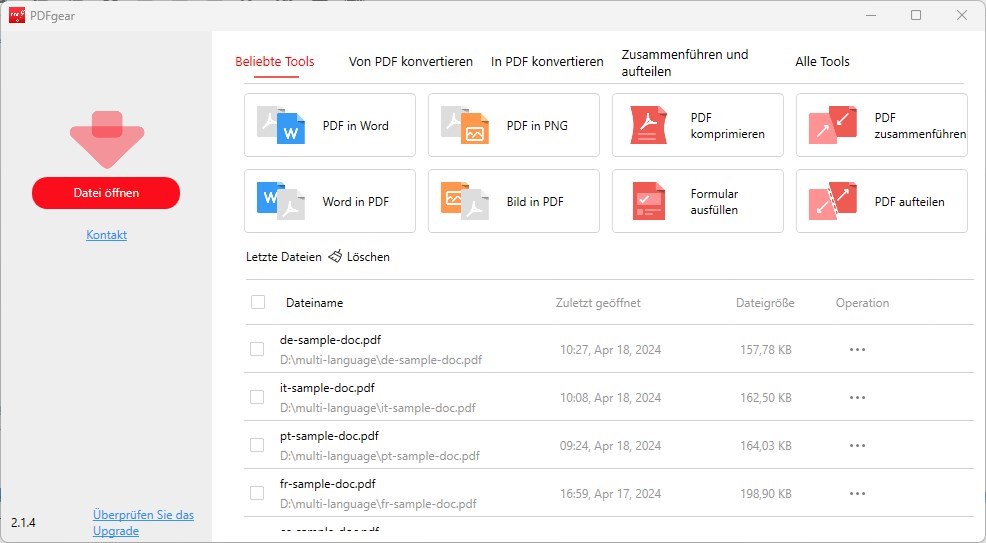
Task: Go to the In PDF konvertieren tab
Action: [547, 62]
